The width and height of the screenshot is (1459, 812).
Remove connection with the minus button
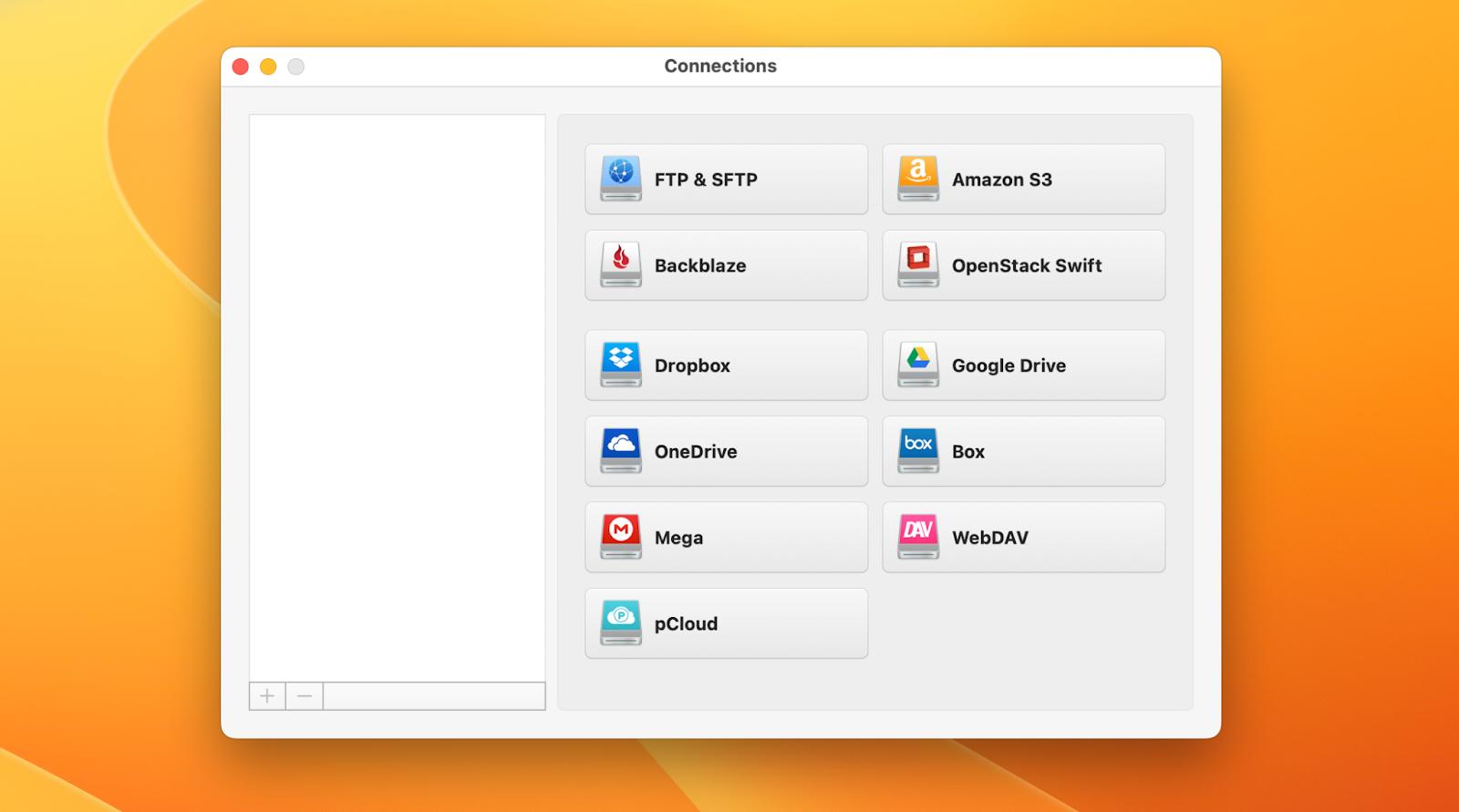(x=305, y=696)
